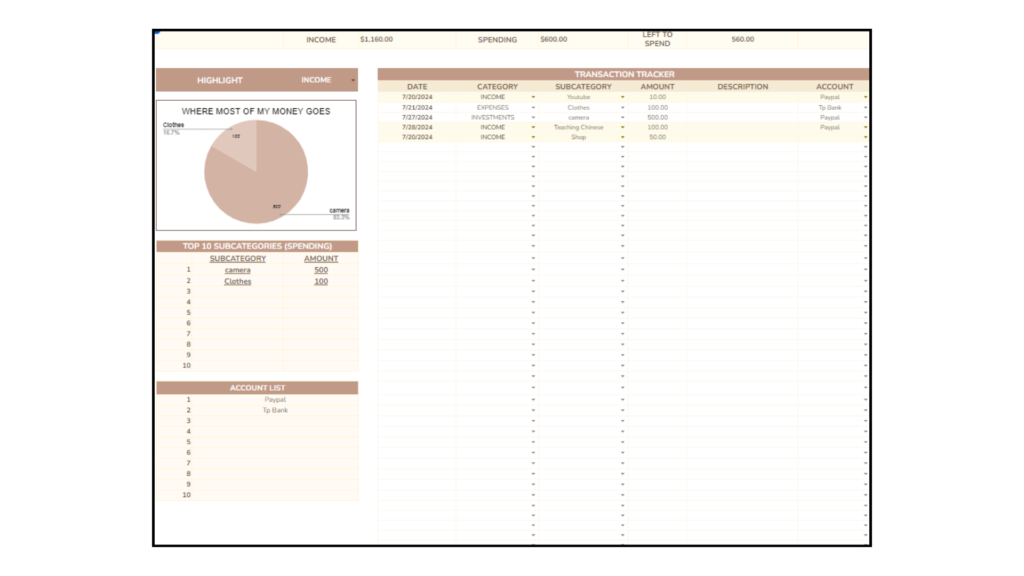
Task: Open account dropdown in the Youtube row
Action: pos(866,97)
